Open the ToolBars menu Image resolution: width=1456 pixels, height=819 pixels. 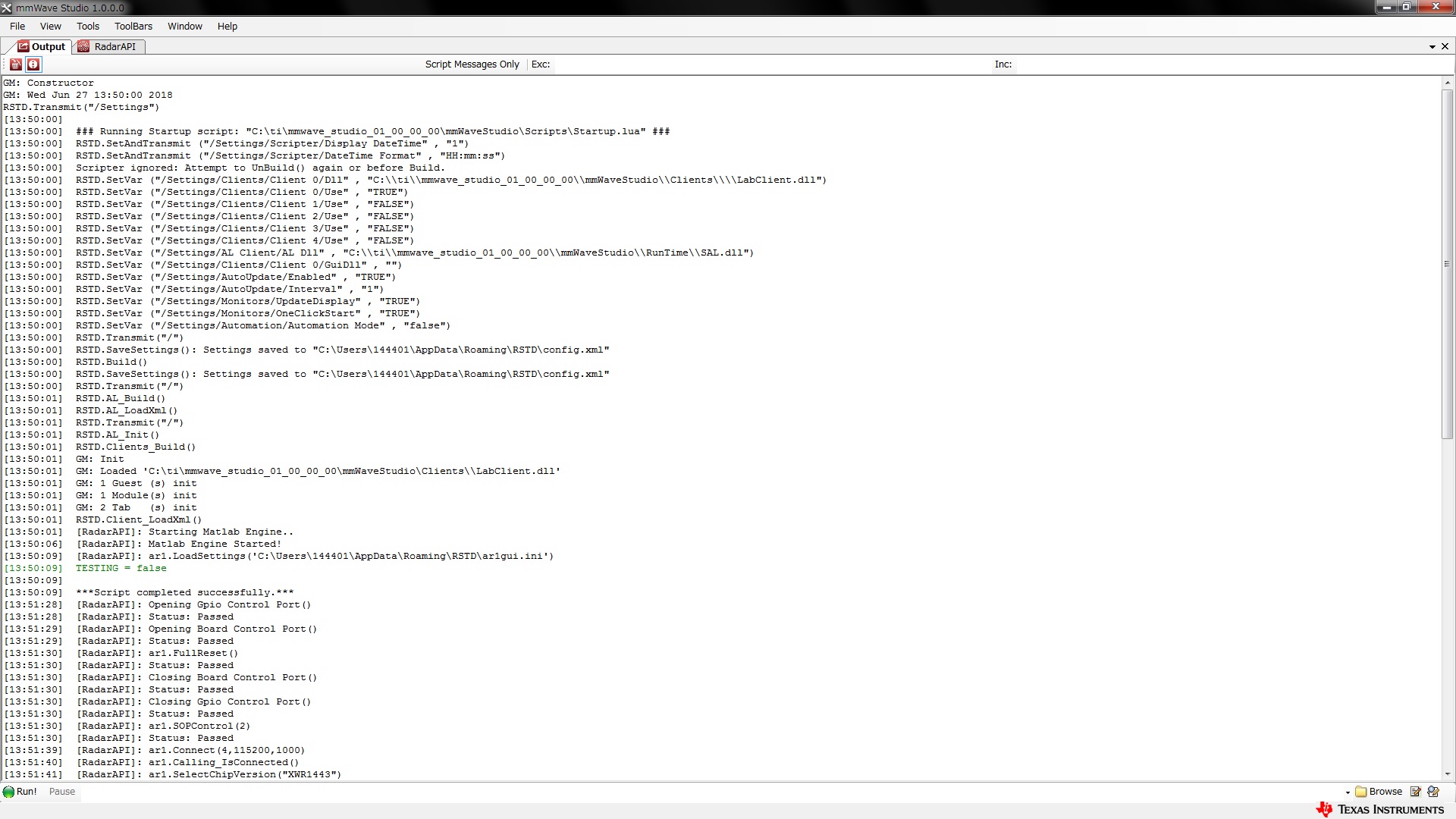click(133, 26)
